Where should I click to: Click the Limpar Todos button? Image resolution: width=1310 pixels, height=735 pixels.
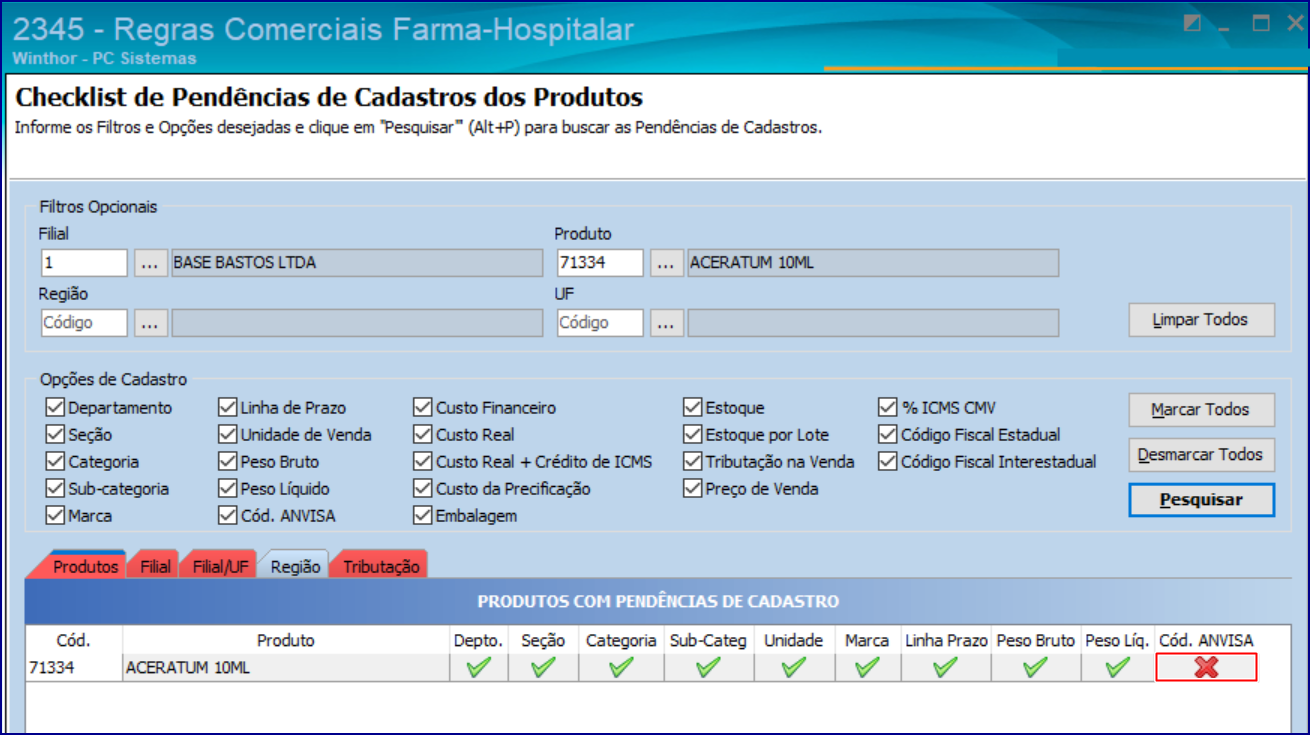coord(1201,320)
